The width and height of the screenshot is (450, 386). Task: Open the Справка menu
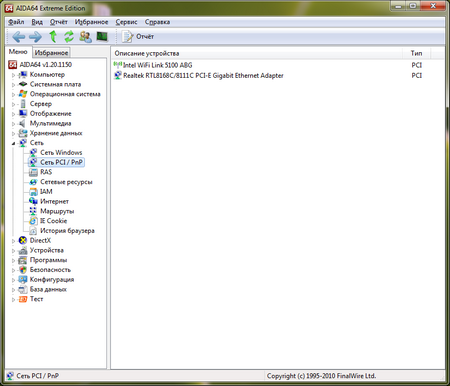tap(157, 22)
